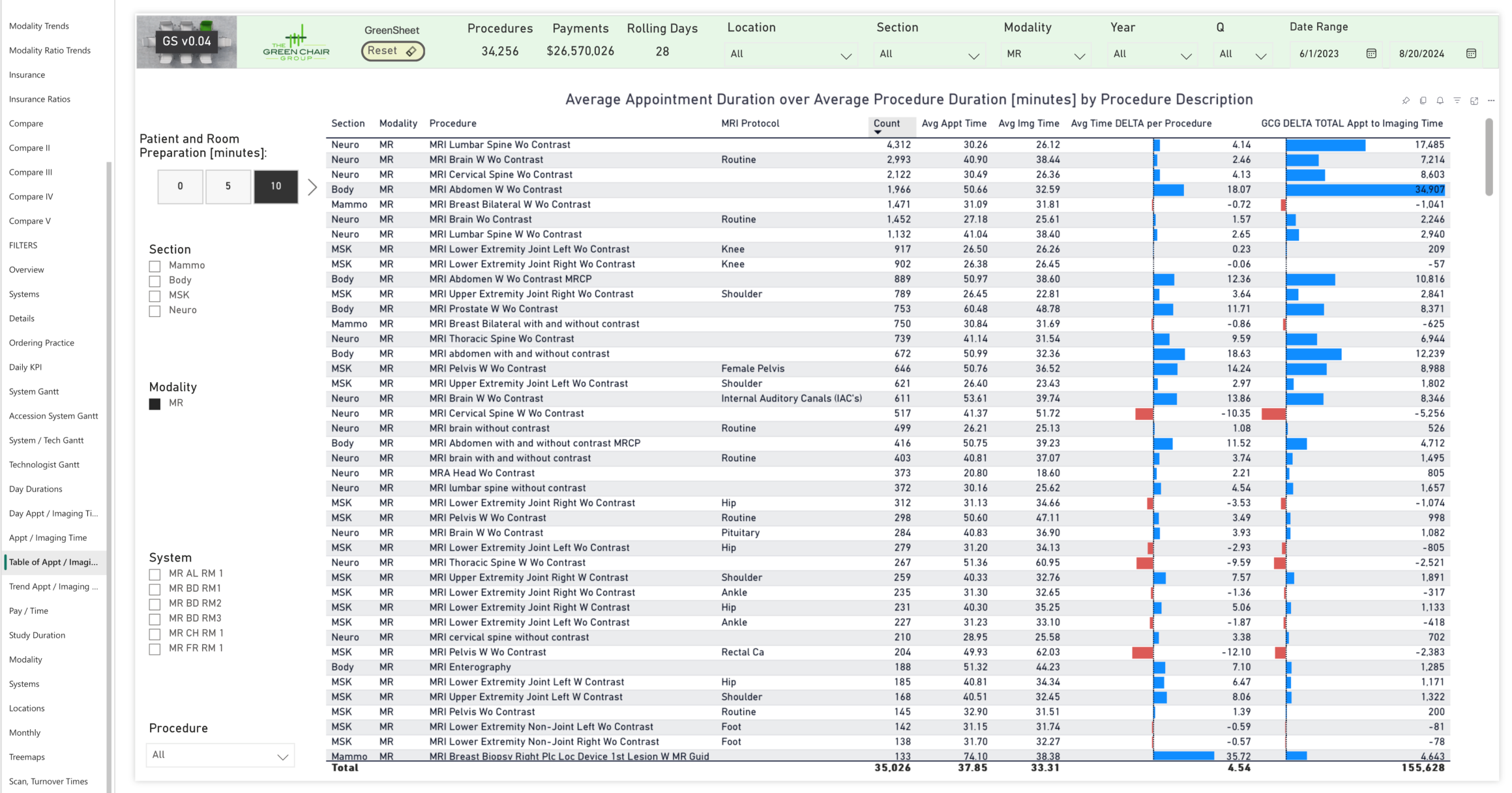
Task: Open end date calendar picker icon
Action: [x=1471, y=53]
